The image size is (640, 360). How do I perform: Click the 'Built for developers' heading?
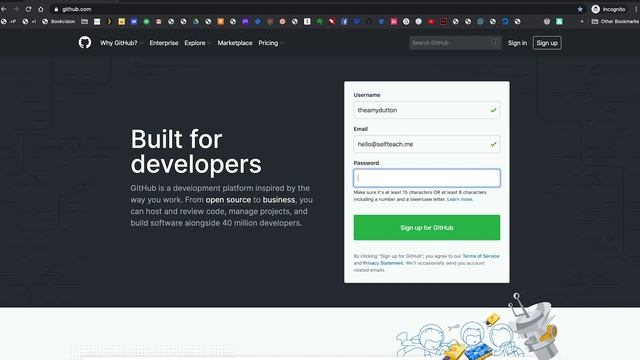coord(196,151)
